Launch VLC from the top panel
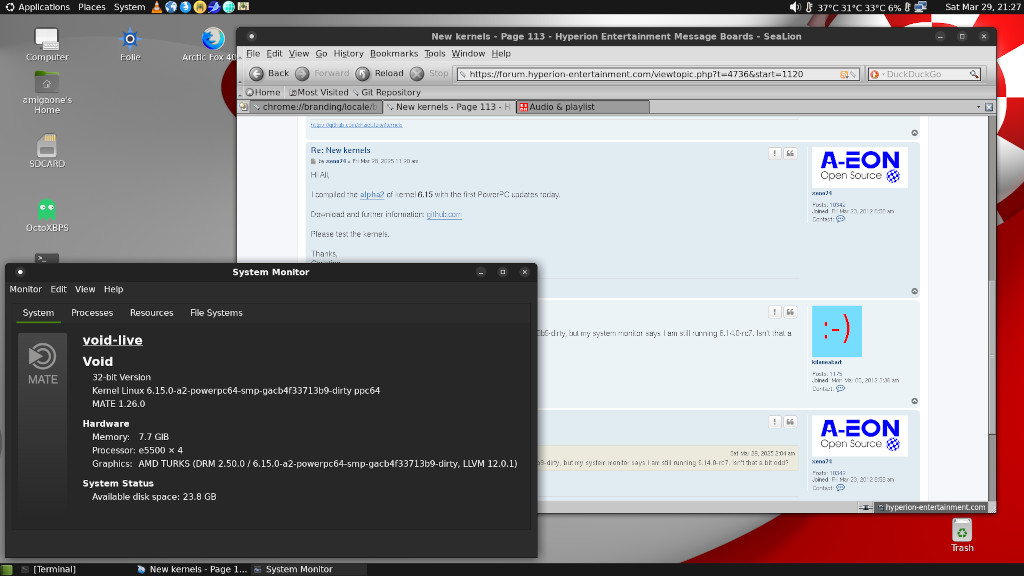 157,7
